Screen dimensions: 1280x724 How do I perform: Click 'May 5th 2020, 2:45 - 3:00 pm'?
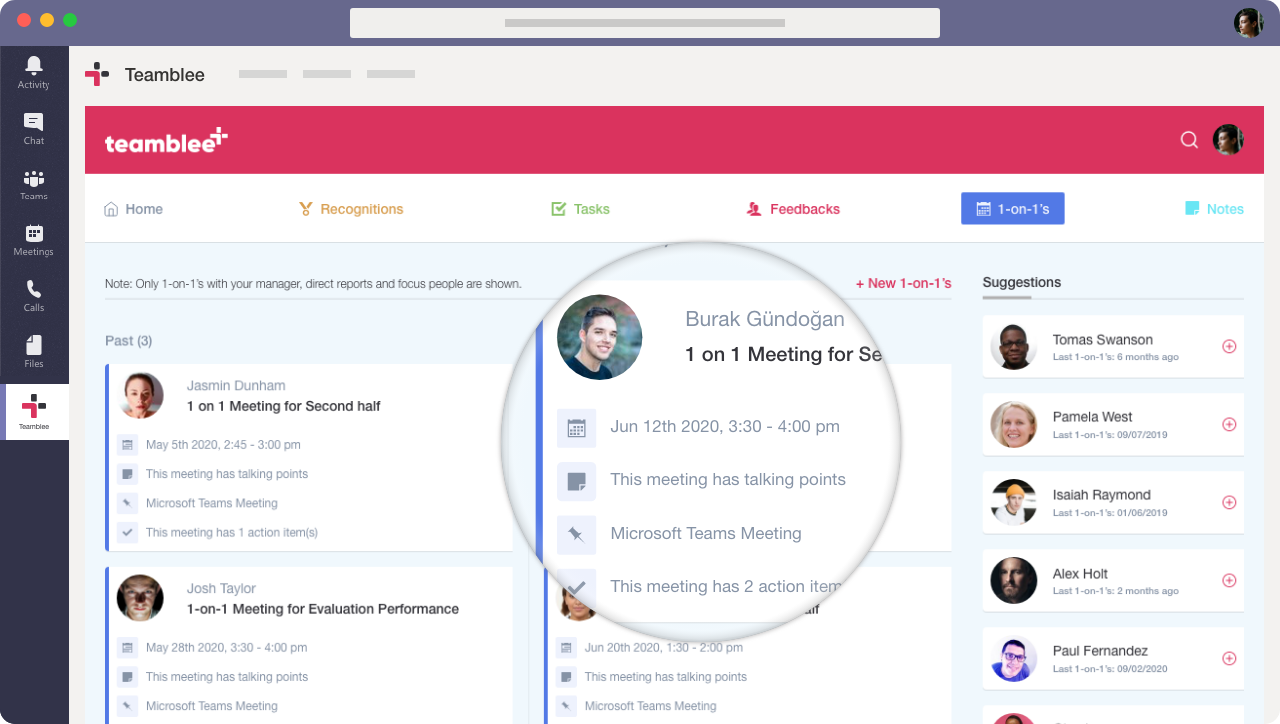223,445
